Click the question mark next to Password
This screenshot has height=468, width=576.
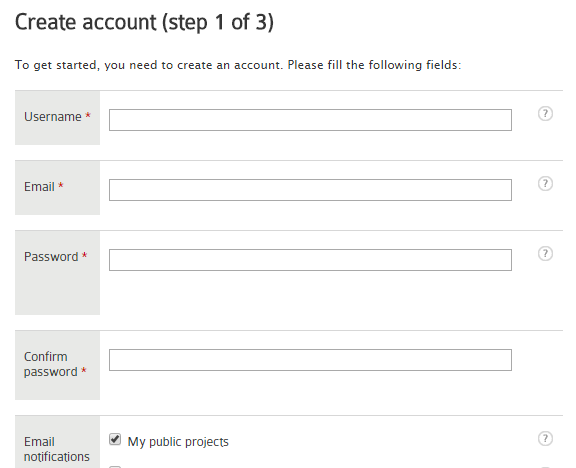[x=545, y=253]
